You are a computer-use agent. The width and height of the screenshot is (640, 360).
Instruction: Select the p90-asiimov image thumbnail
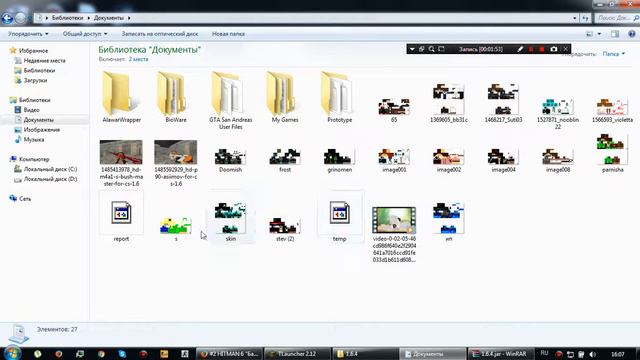tap(176, 152)
